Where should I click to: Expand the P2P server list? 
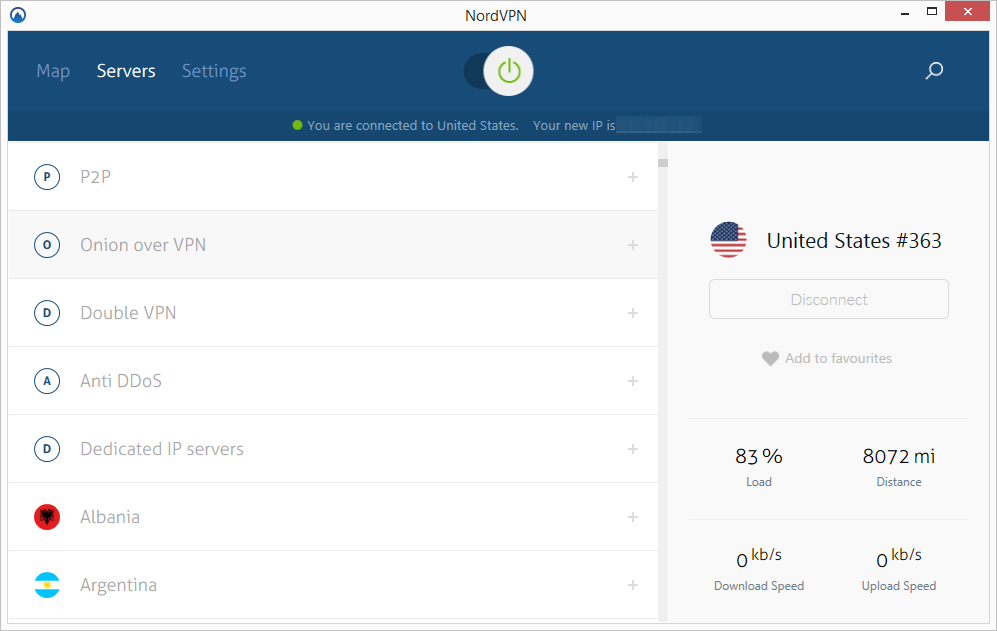coord(632,177)
